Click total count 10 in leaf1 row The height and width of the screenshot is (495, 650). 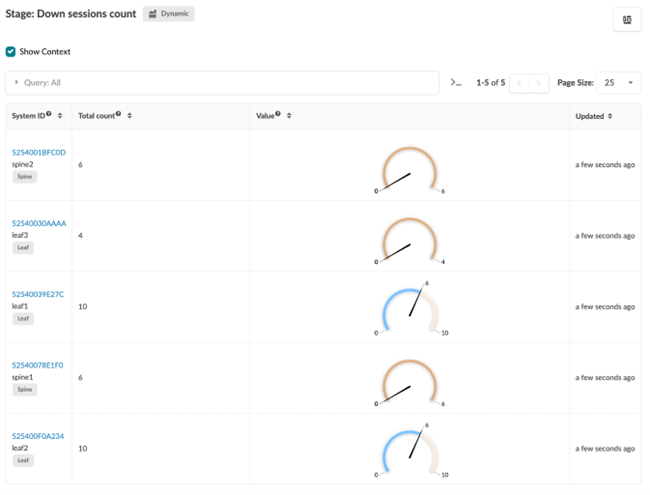83,306
